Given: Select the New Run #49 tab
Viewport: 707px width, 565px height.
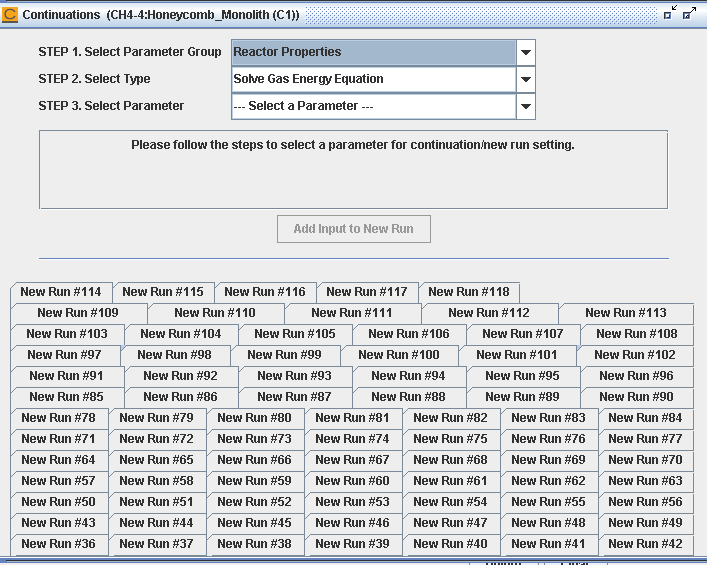Looking at the screenshot, I should (645, 523).
